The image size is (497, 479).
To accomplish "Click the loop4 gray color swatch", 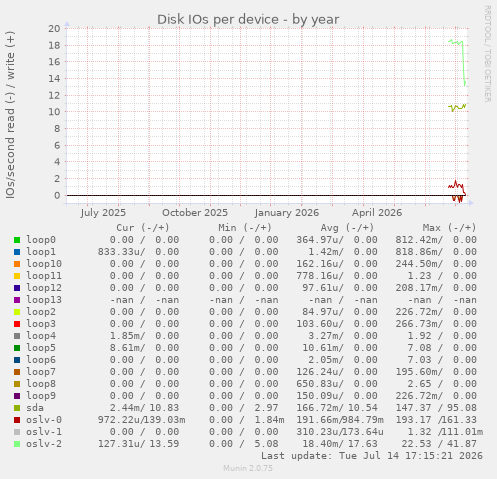I will pyautogui.click(x=17, y=336).
